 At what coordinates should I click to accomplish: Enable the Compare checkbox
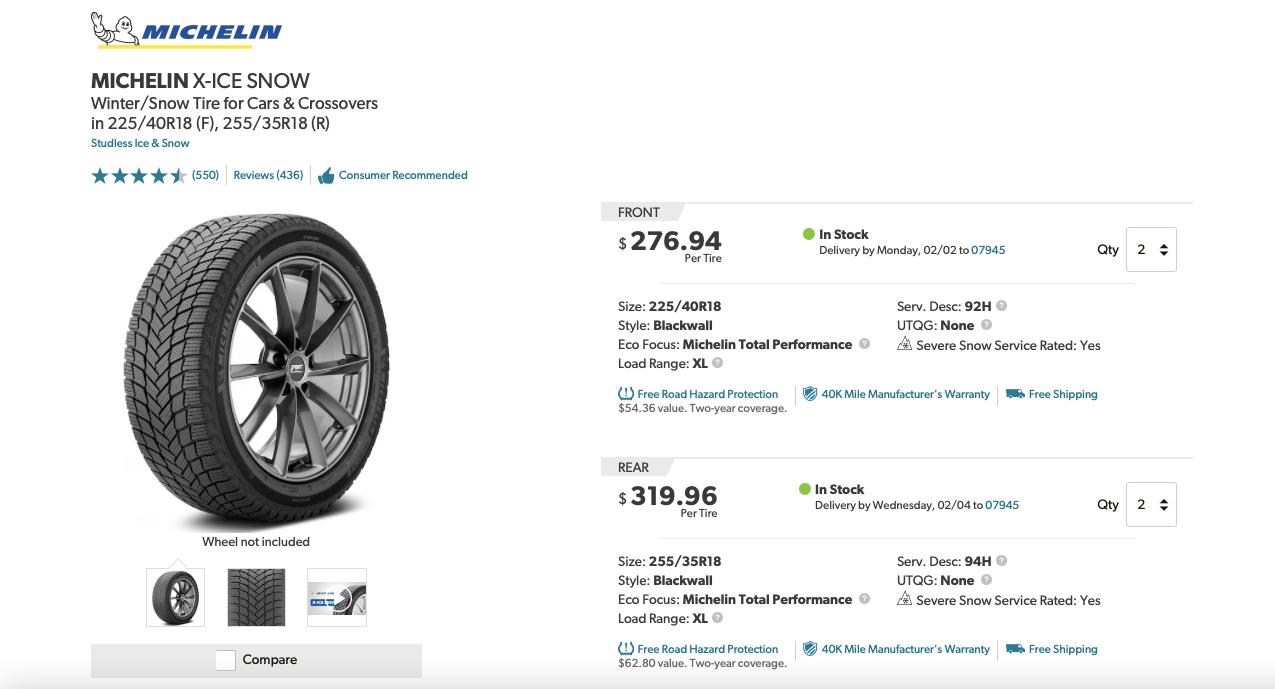click(224, 660)
